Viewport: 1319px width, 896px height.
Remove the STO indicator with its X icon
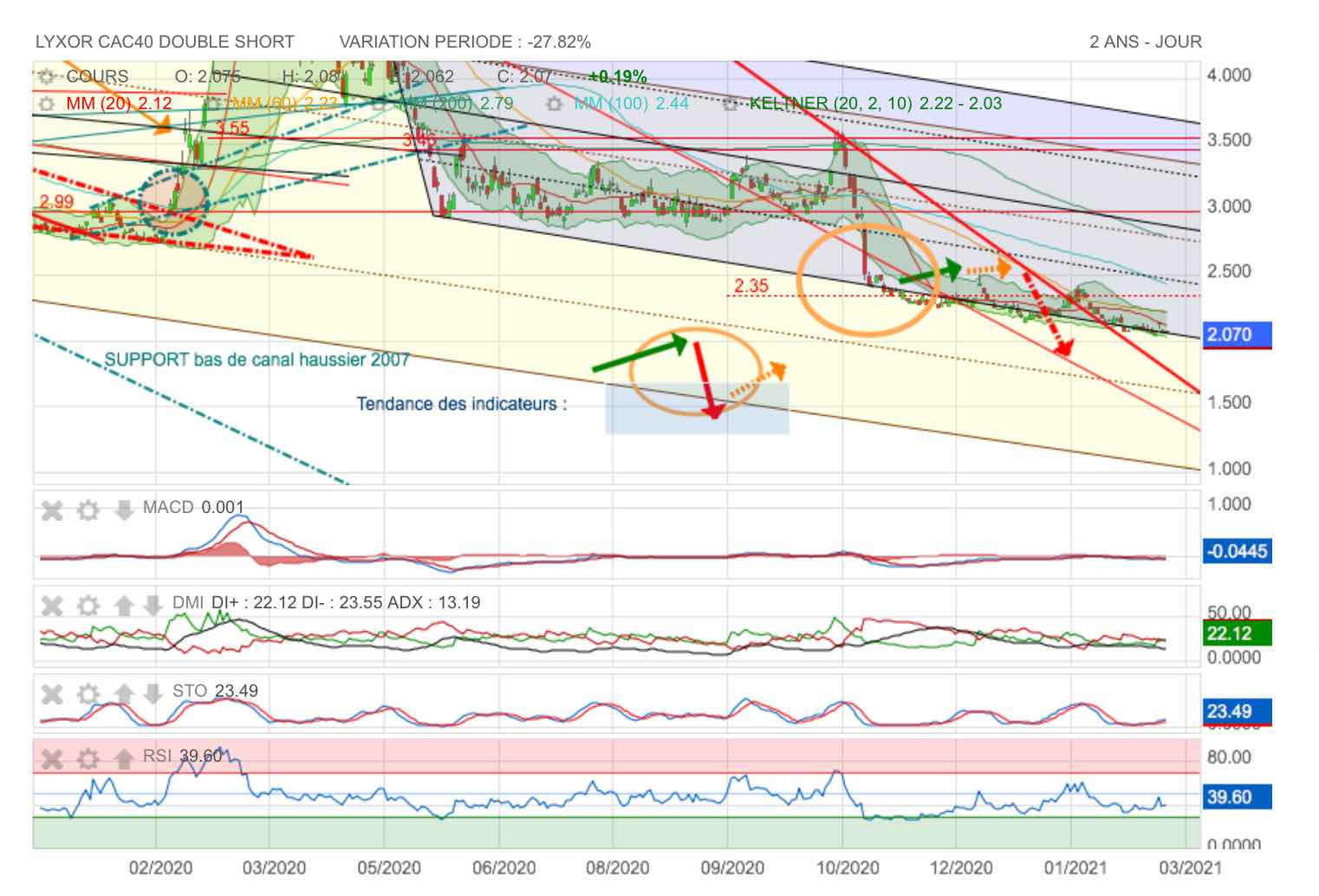click(52, 692)
